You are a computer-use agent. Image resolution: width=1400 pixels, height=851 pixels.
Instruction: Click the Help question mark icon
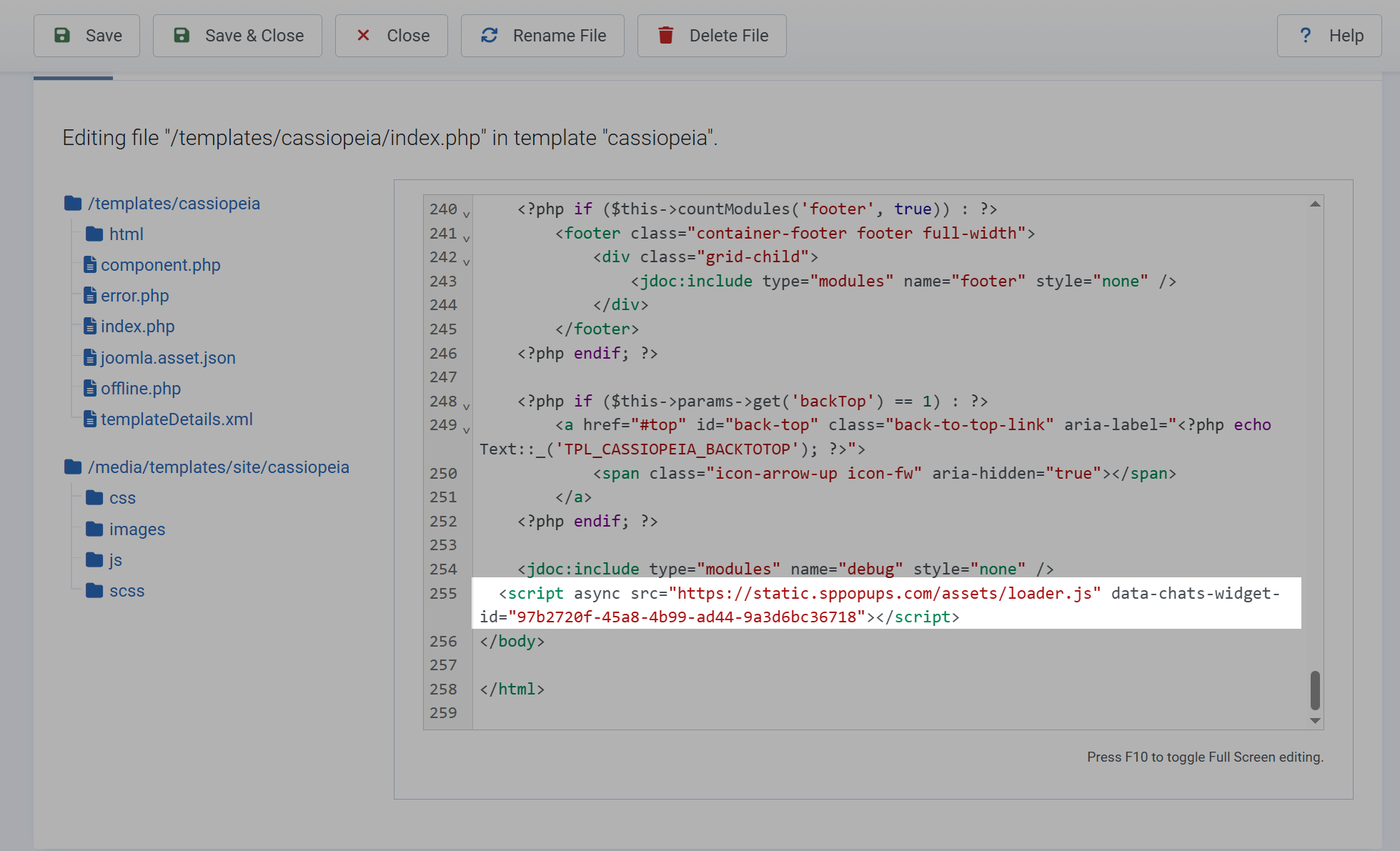(x=1305, y=35)
